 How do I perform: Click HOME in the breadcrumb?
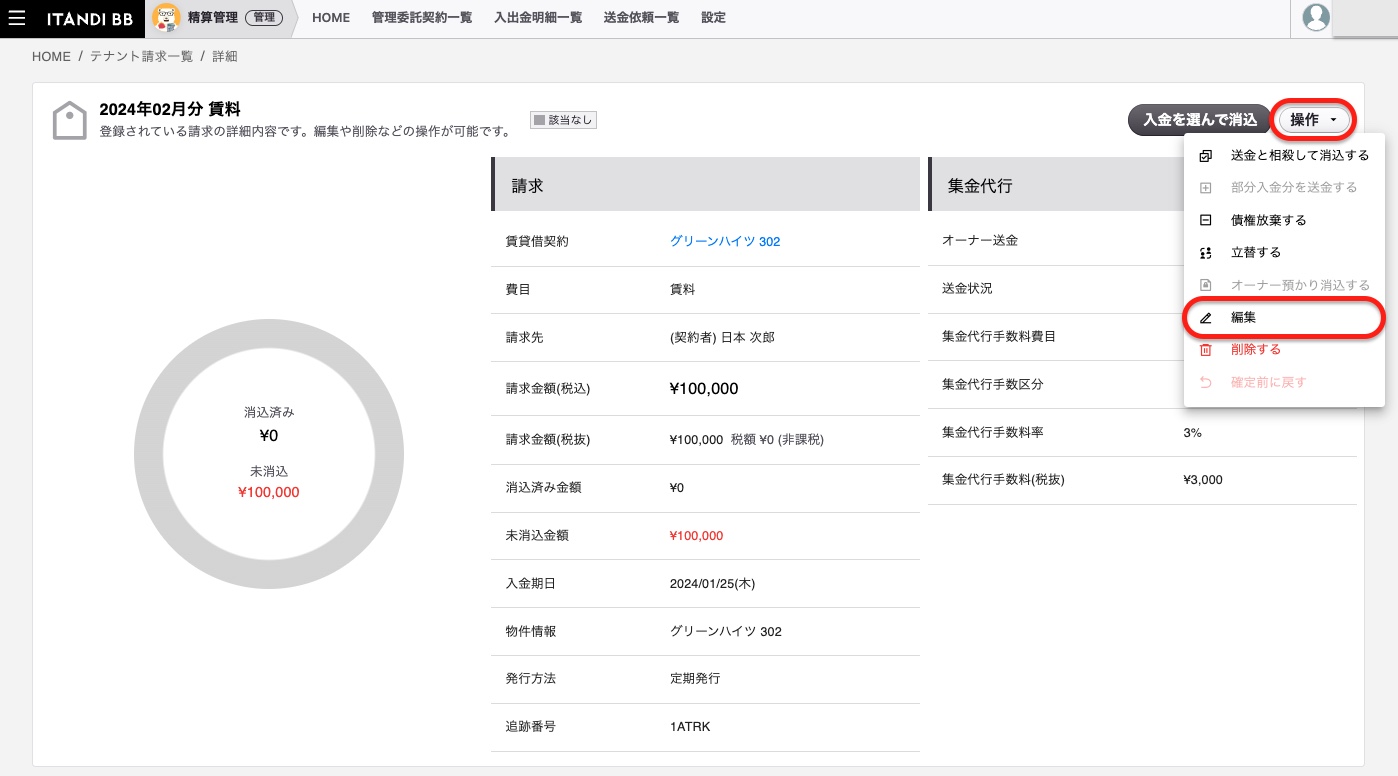pyautogui.click(x=51, y=57)
